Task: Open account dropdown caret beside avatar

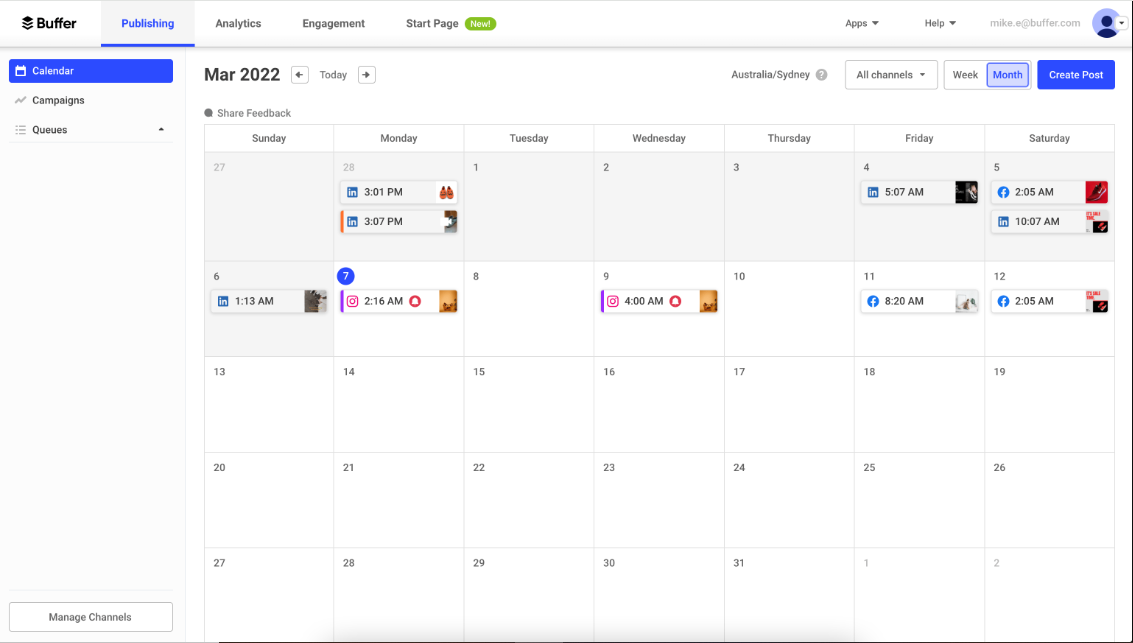Action: (1121, 23)
